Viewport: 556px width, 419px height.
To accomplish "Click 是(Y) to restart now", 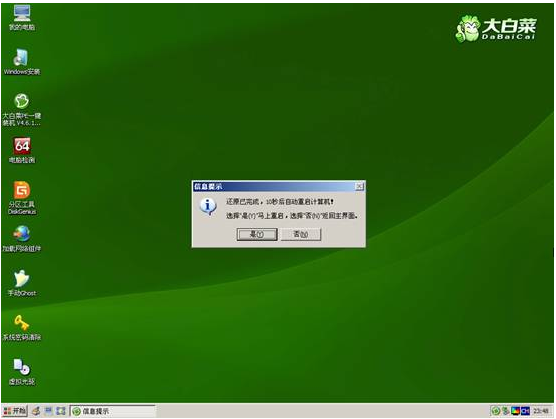I will (257, 234).
